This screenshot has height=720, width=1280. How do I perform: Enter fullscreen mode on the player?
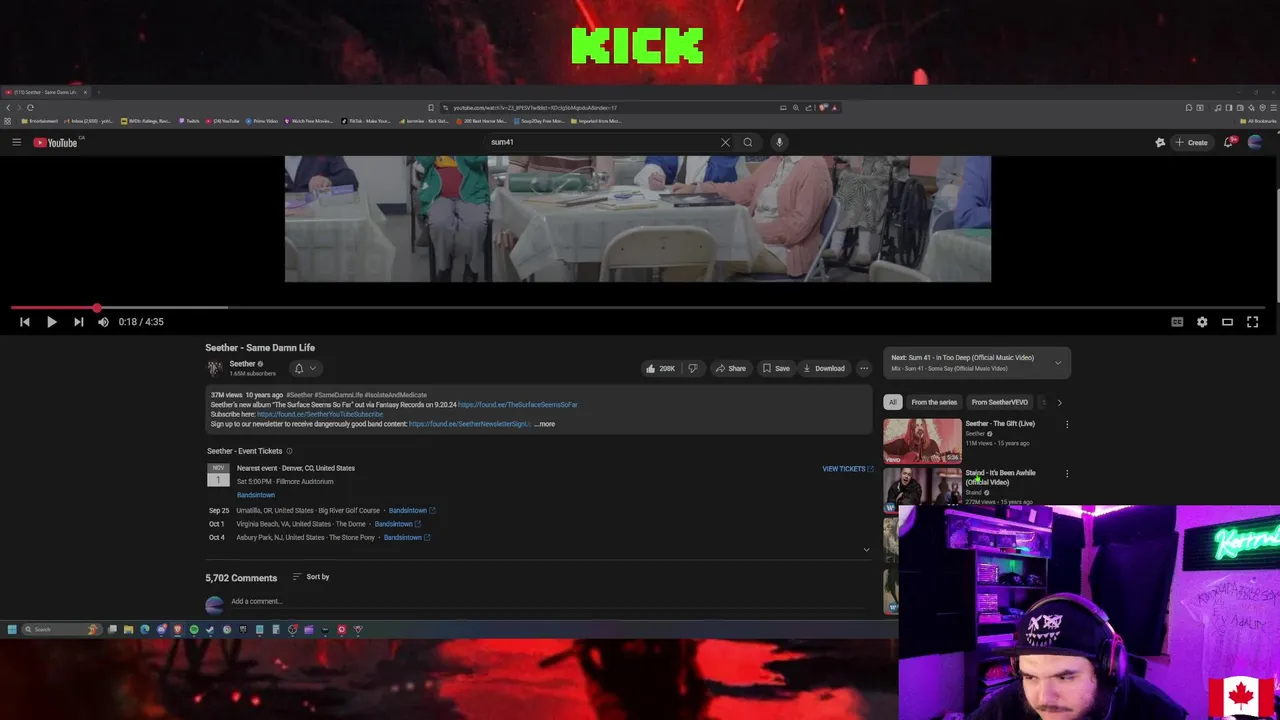1252,322
